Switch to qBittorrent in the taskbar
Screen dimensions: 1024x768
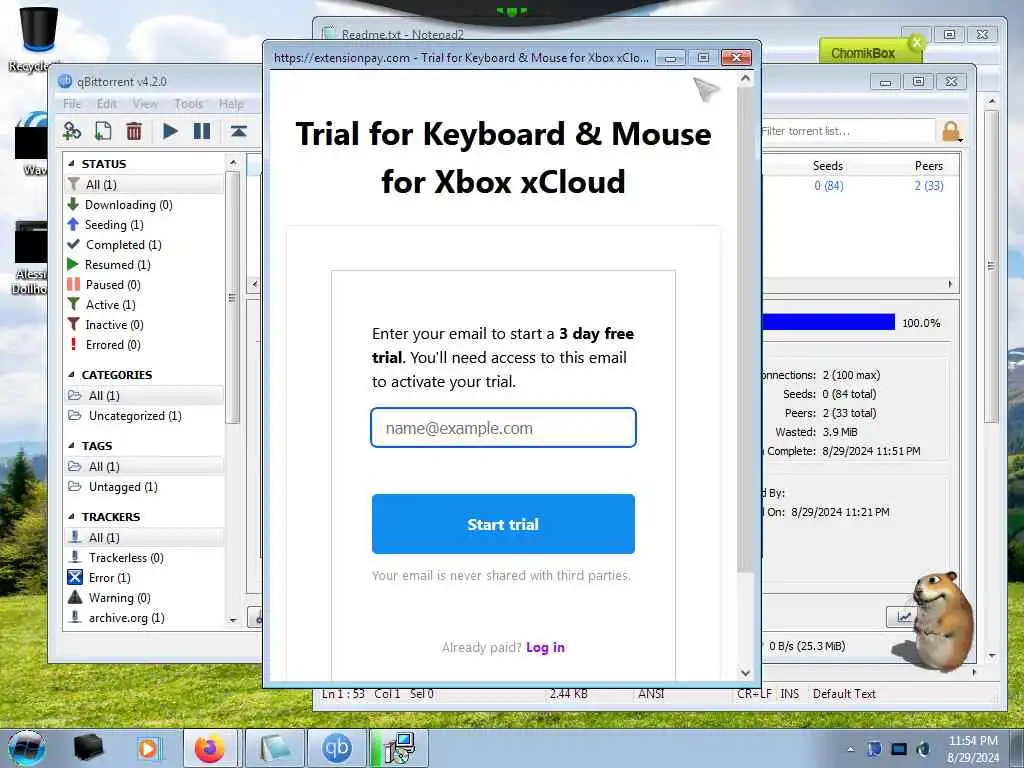coord(336,748)
